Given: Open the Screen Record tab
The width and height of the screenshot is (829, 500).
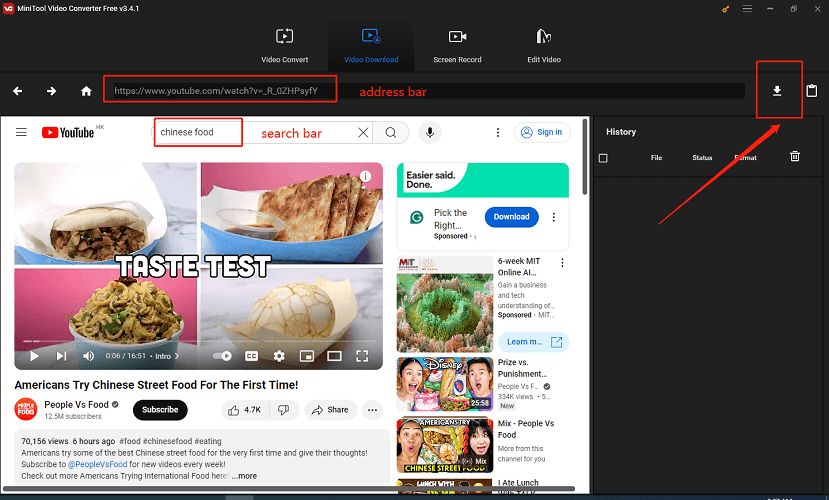Looking at the screenshot, I should (457, 46).
